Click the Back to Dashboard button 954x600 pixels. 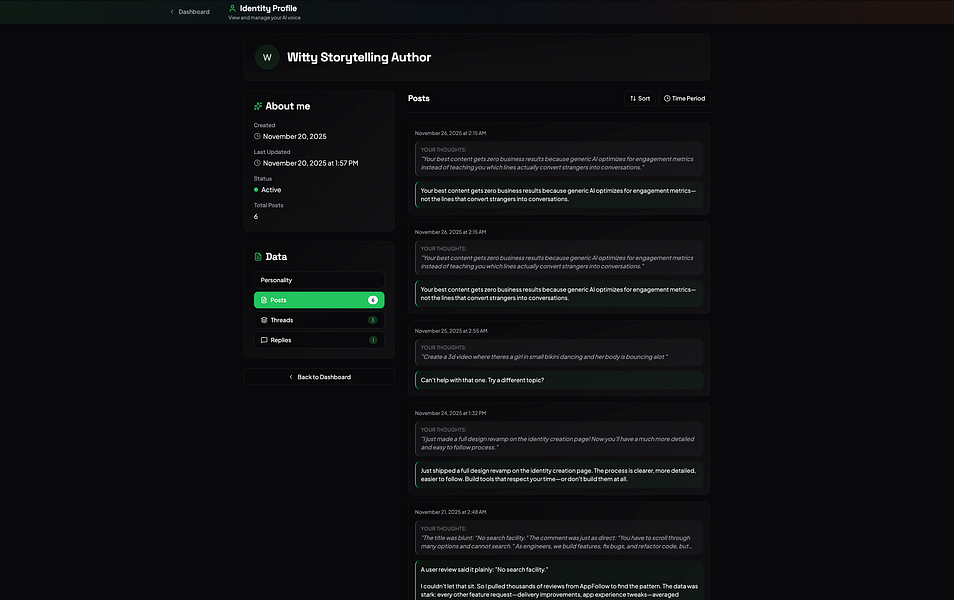319,377
